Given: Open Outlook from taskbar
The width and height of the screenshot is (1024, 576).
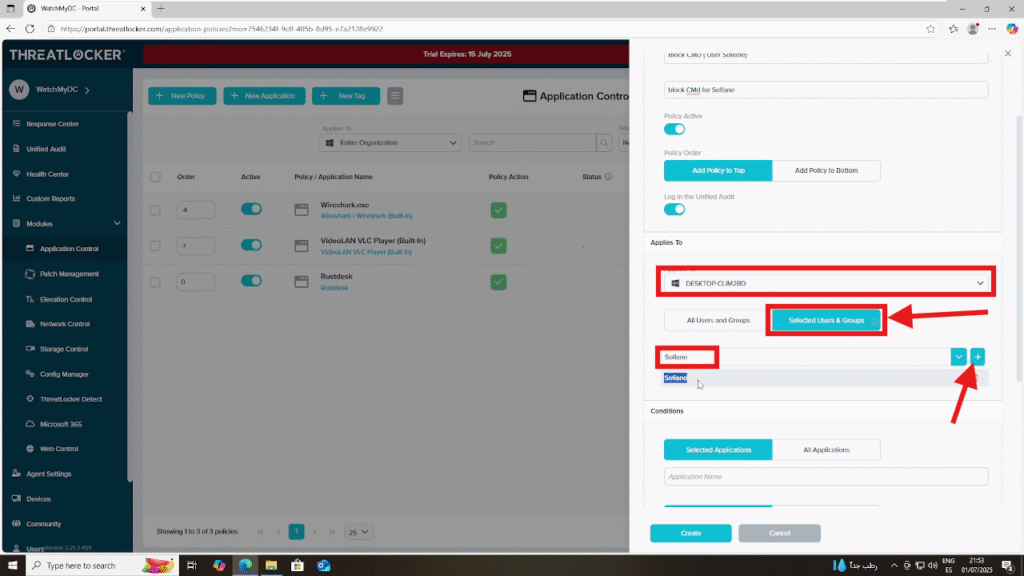Looking at the screenshot, I should pyautogui.click(x=323, y=565).
